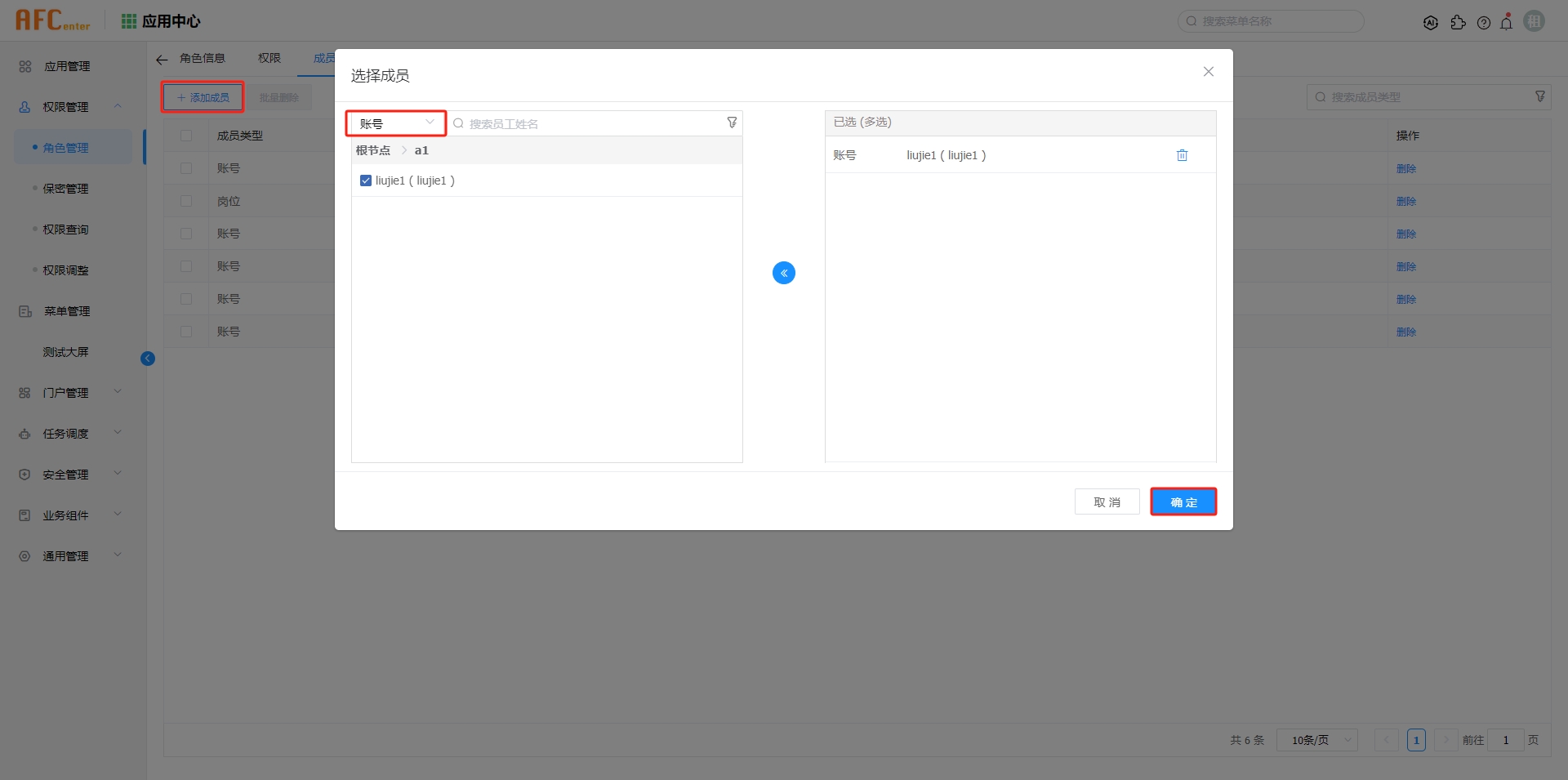This screenshot has width=1568, height=780.
Task: Click the 取消 cancel button
Action: click(1107, 501)
